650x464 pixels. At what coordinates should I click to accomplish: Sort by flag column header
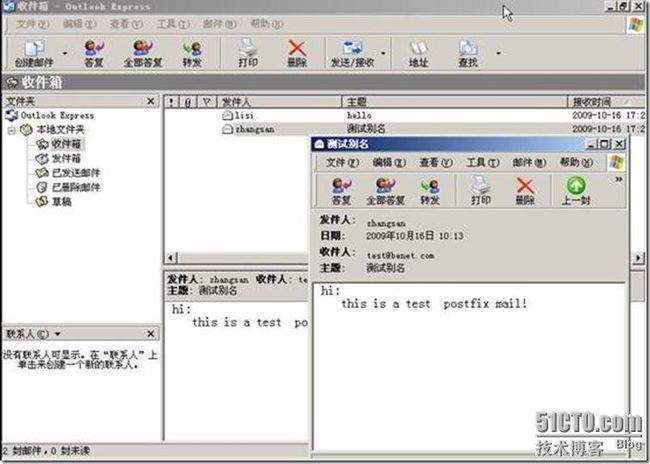coord(206,102)
